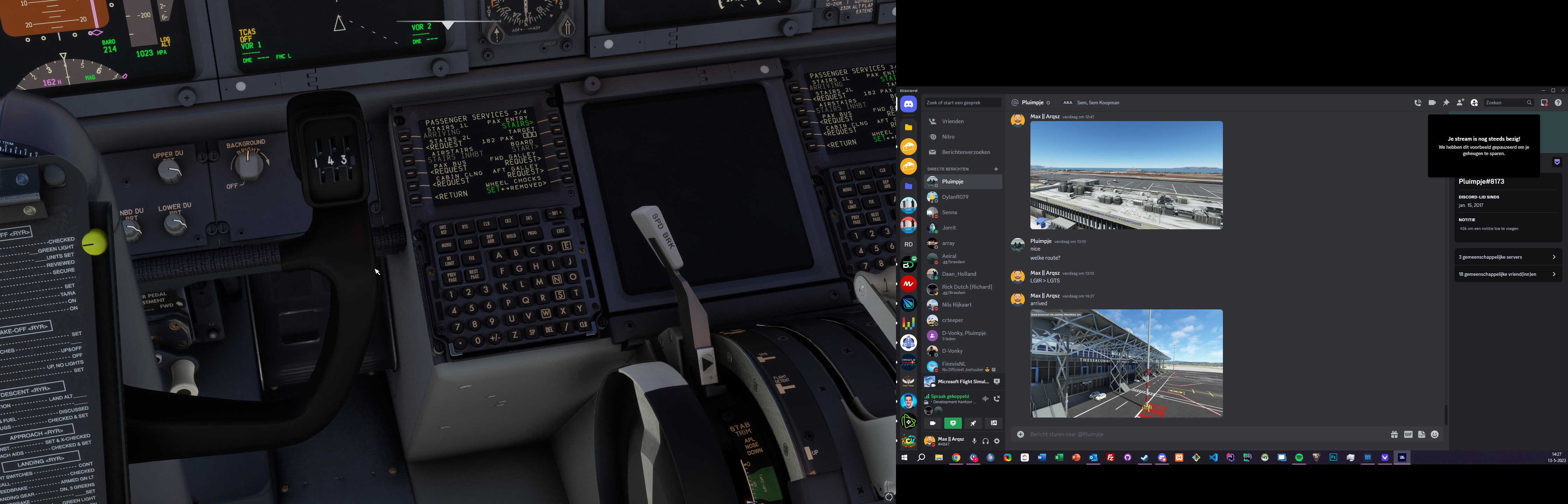Turn on camera in voice panel
Image resolution: width=1568 pixels, height=504 pixels.
click(x=932, y=423)
